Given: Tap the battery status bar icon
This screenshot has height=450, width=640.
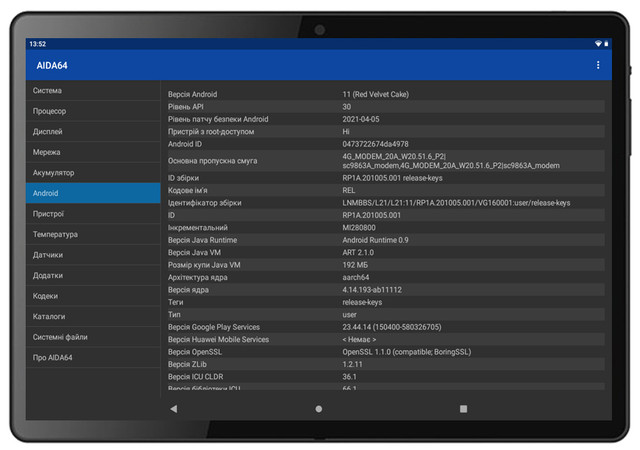Looking at the screenshot, I should 607,44.
